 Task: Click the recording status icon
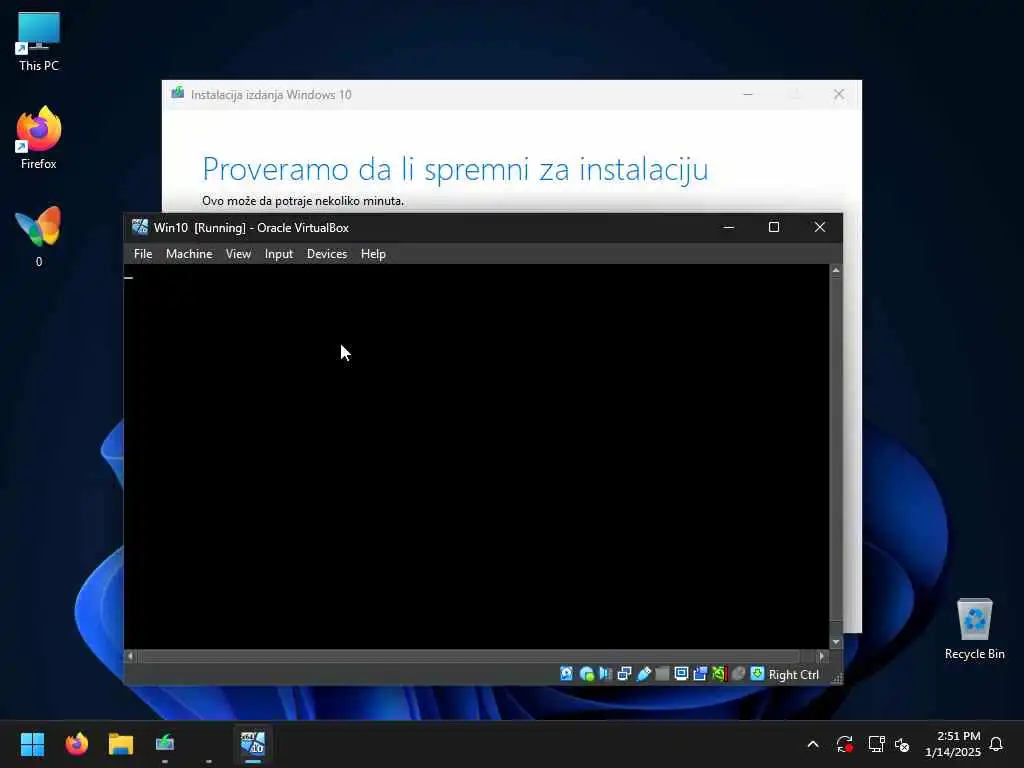[x=700, y=674]
